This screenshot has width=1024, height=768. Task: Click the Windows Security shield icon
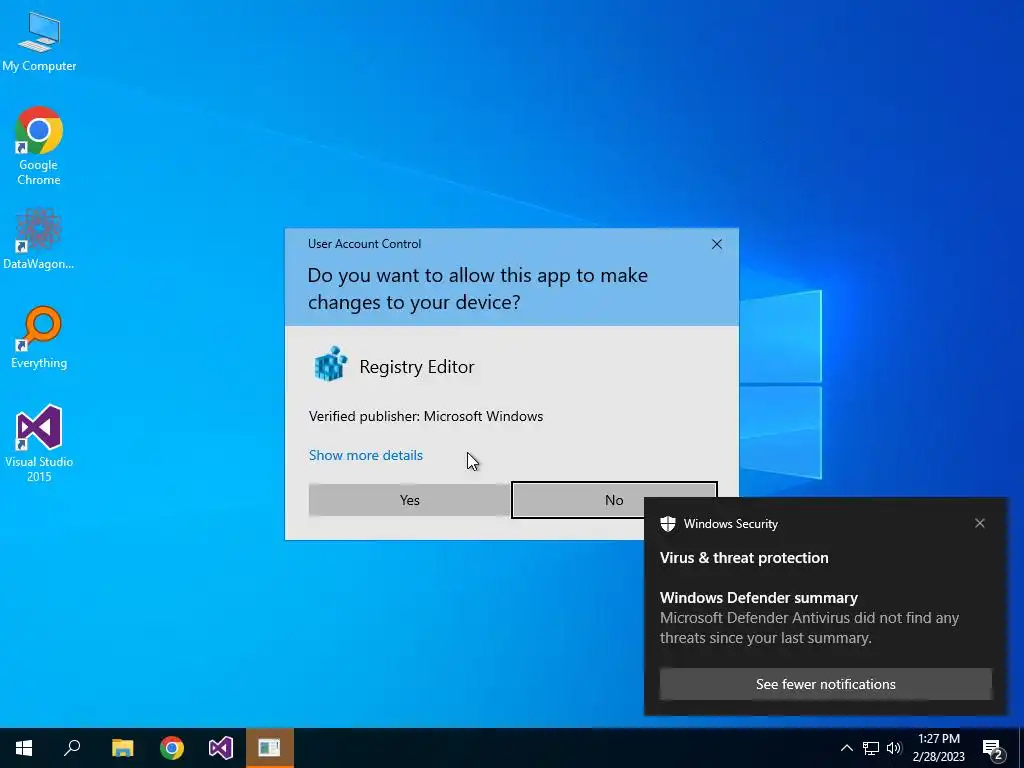point(667,524)
